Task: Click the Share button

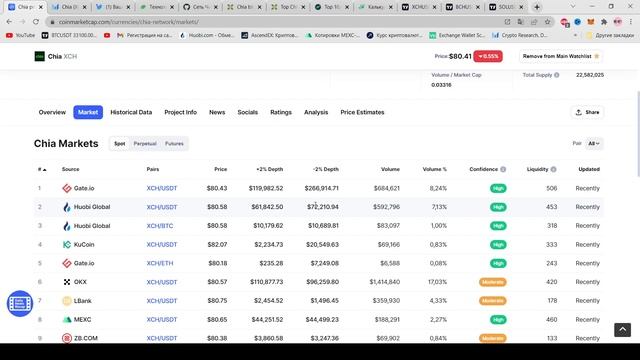Action: 587,112
